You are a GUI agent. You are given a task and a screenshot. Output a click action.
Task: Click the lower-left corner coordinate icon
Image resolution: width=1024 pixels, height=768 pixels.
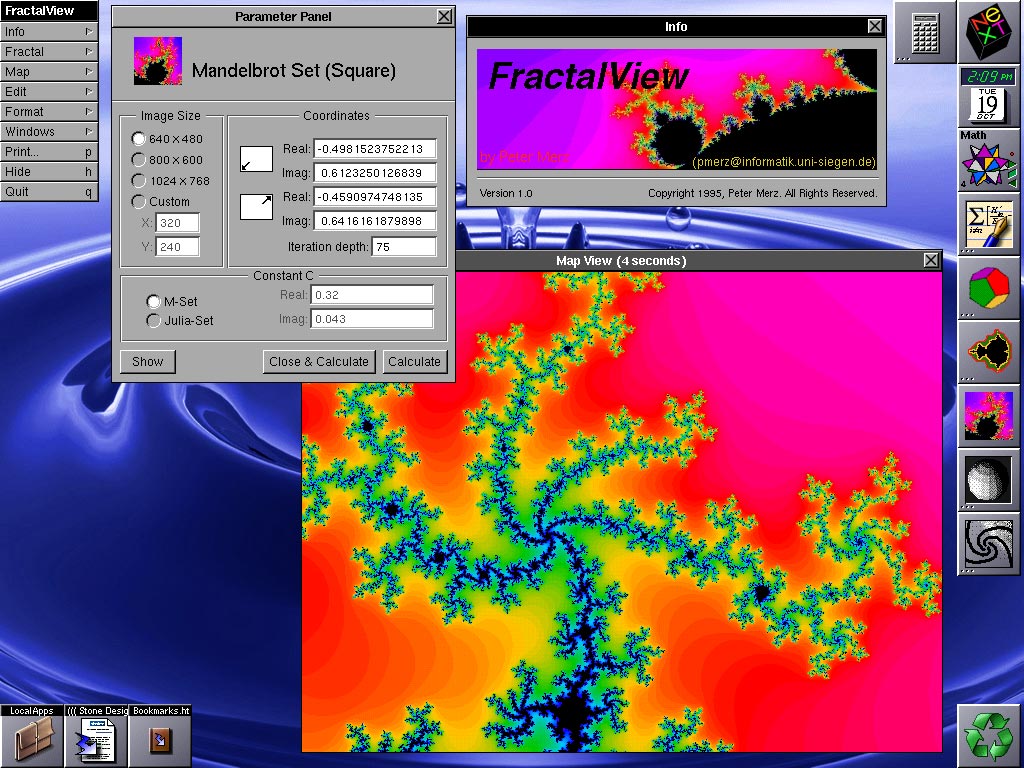tap(256, 159)
